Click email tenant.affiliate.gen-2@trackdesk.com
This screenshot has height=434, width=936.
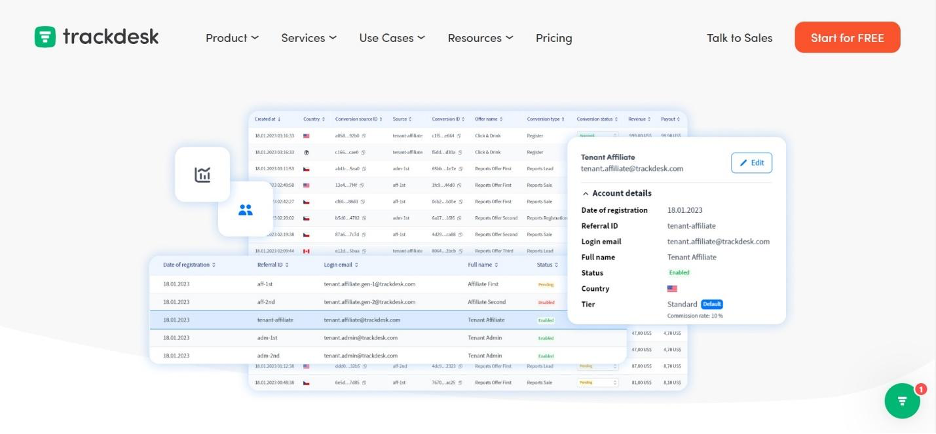coord(370,302)
